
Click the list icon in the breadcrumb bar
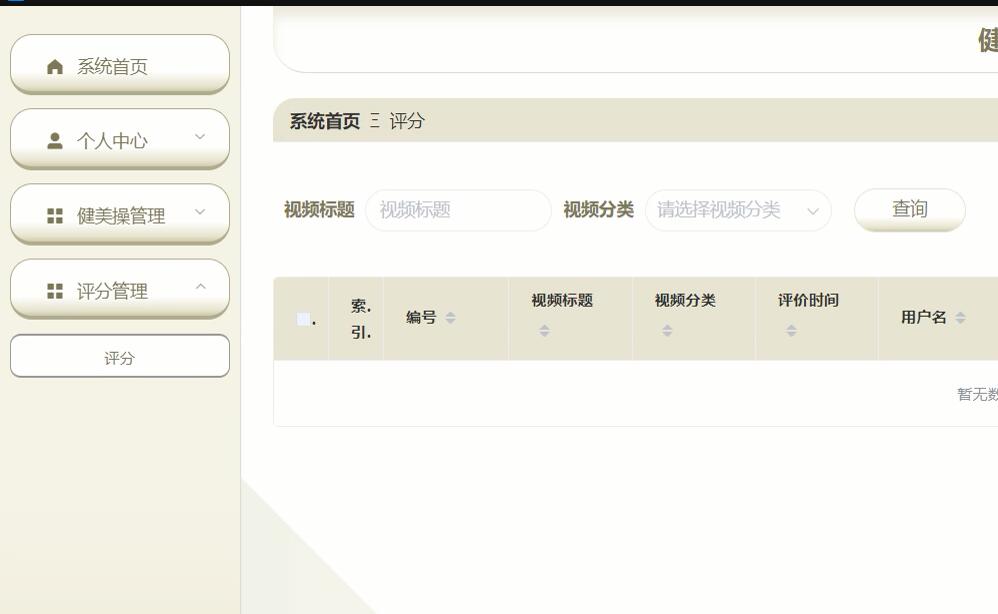click(374, 121)
